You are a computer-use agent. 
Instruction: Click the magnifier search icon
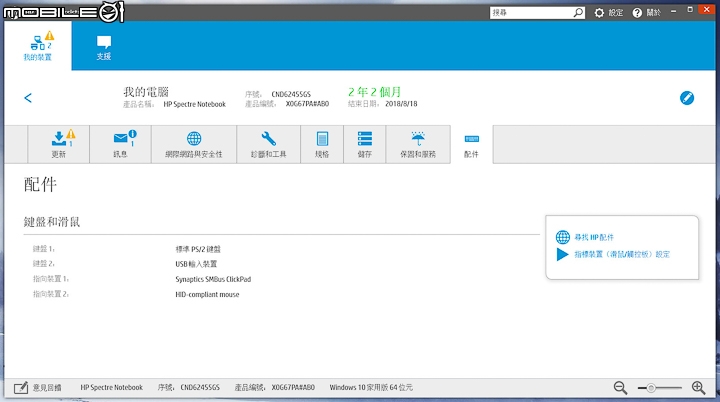(x=579, y=13)
